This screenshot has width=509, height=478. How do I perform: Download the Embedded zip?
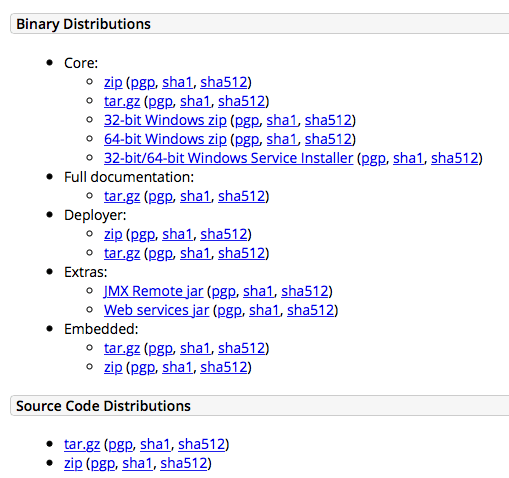click(x=113, y=367)
